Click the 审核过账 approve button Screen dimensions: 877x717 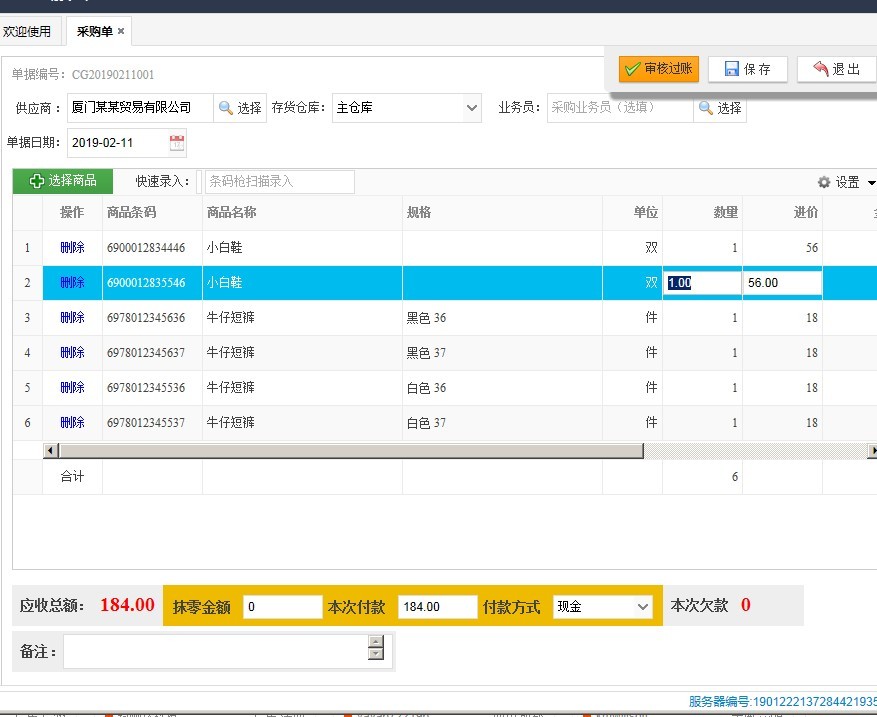[659, 69]
